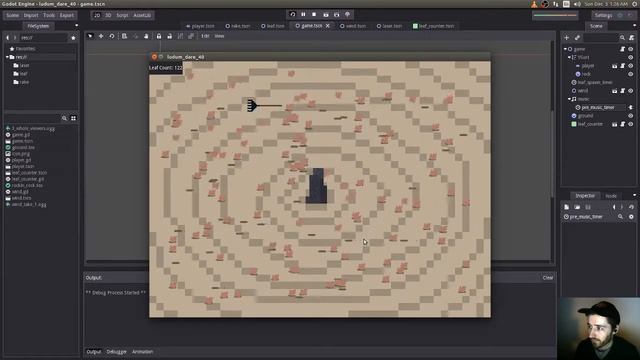
Task: Open player node's scene clapper icon
Action: [x=615, y=66]
